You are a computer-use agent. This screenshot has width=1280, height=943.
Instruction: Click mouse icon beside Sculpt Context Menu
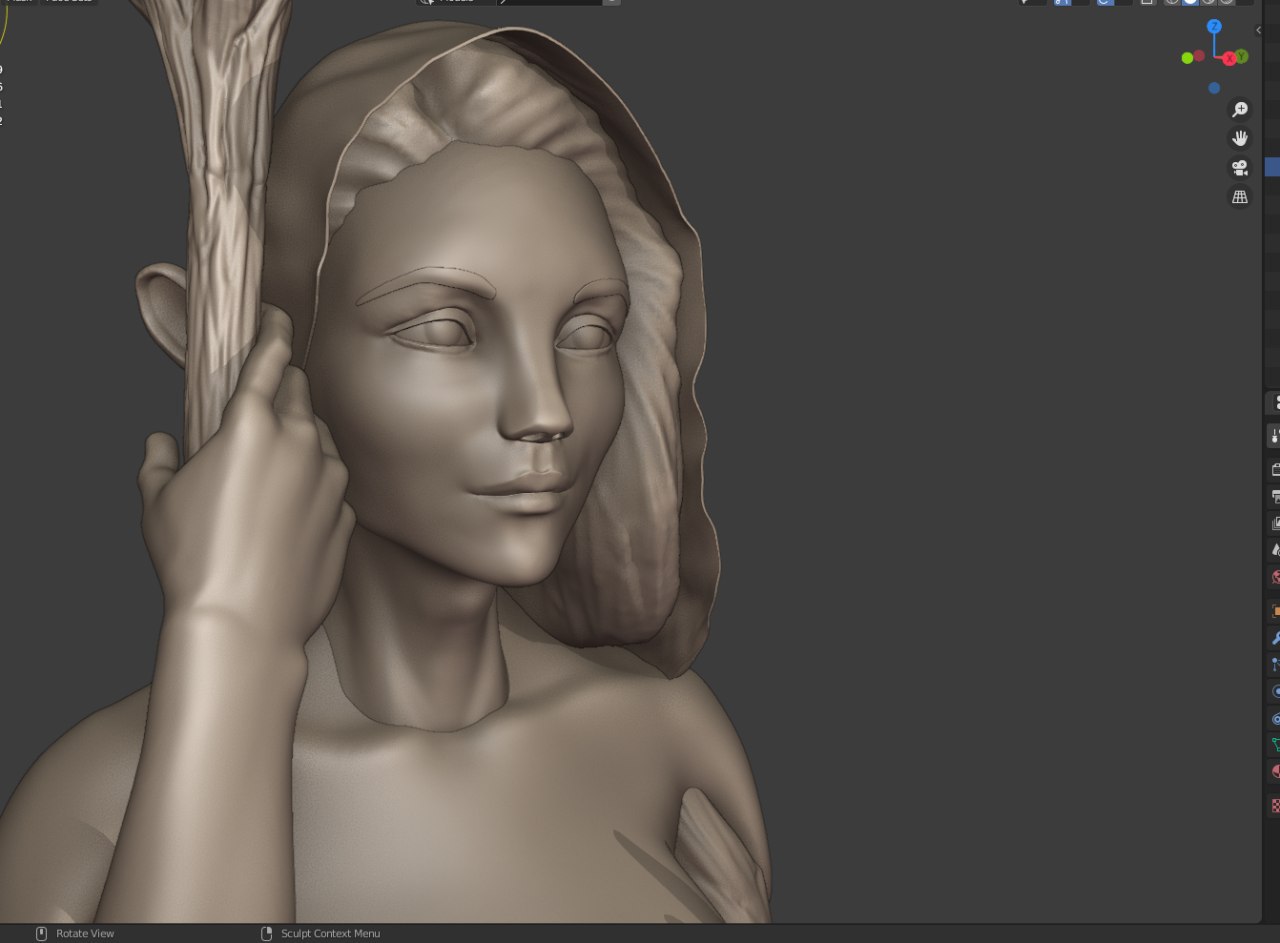(x=266, y=933)
